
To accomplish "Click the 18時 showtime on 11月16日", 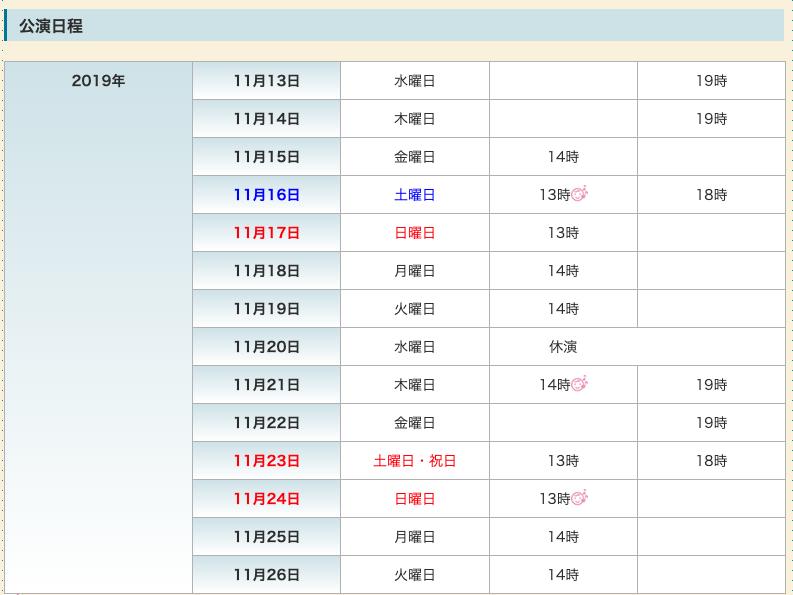I will point(712,195).
